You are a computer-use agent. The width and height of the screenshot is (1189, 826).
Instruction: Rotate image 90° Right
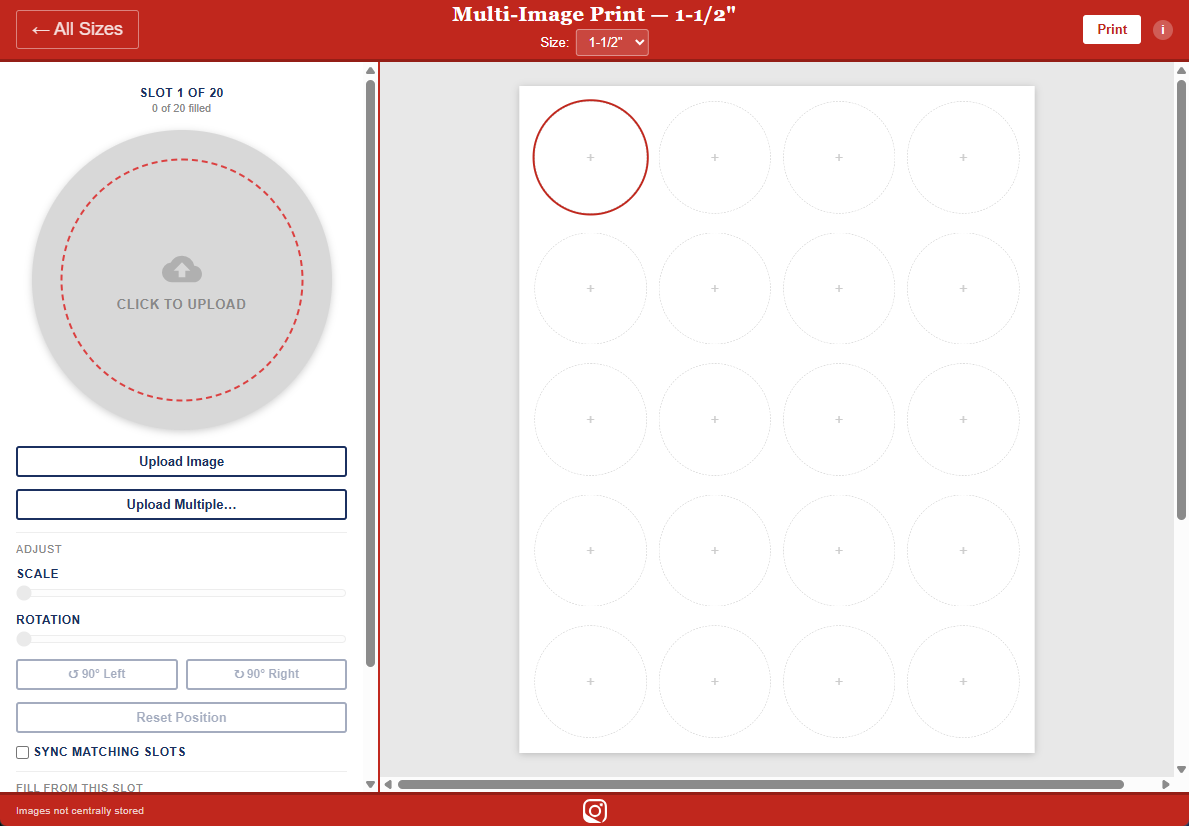(x=266, y=674)
